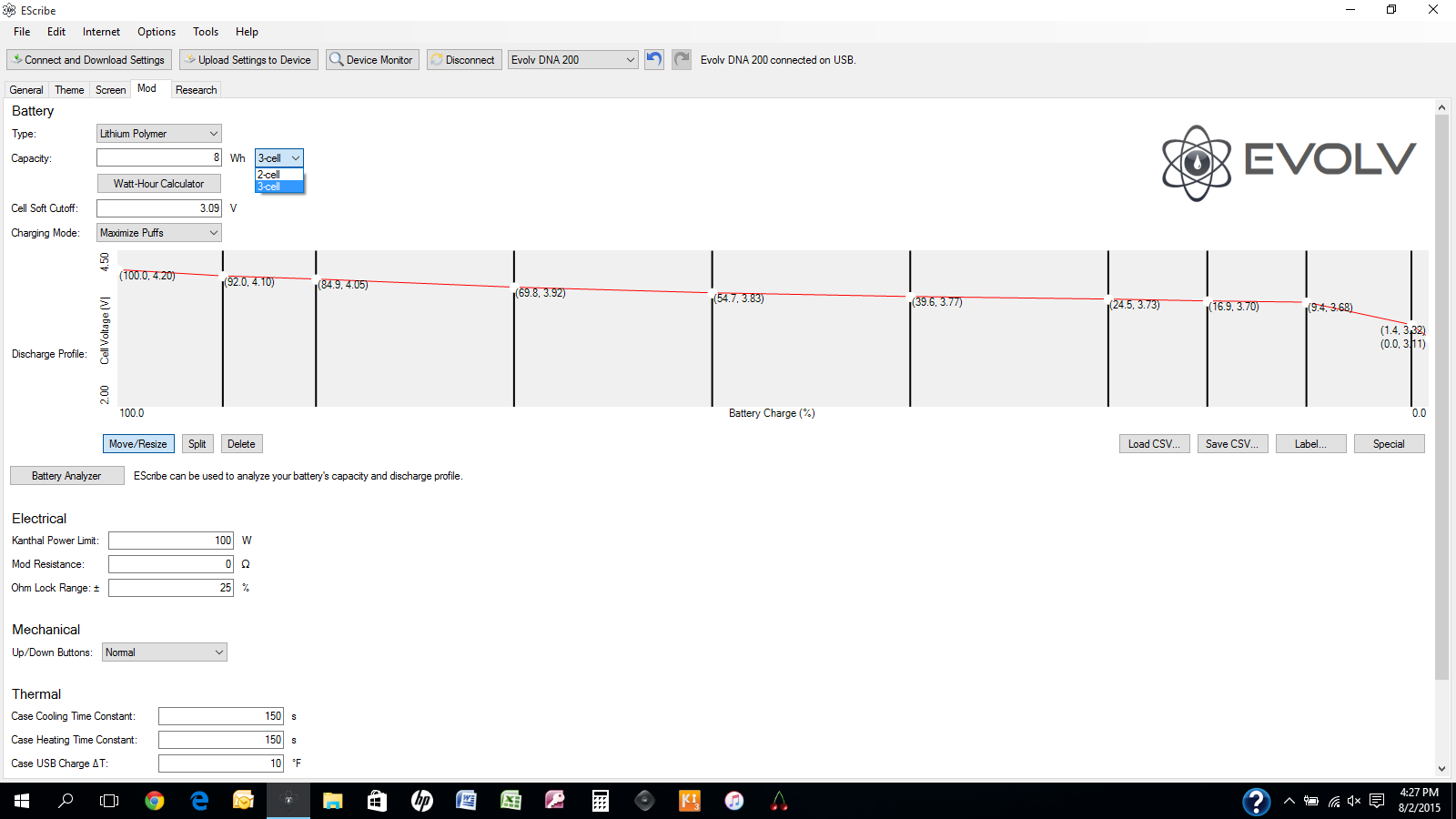
Task: Open the Charging Mode dropdown
Action: [159, 233]
